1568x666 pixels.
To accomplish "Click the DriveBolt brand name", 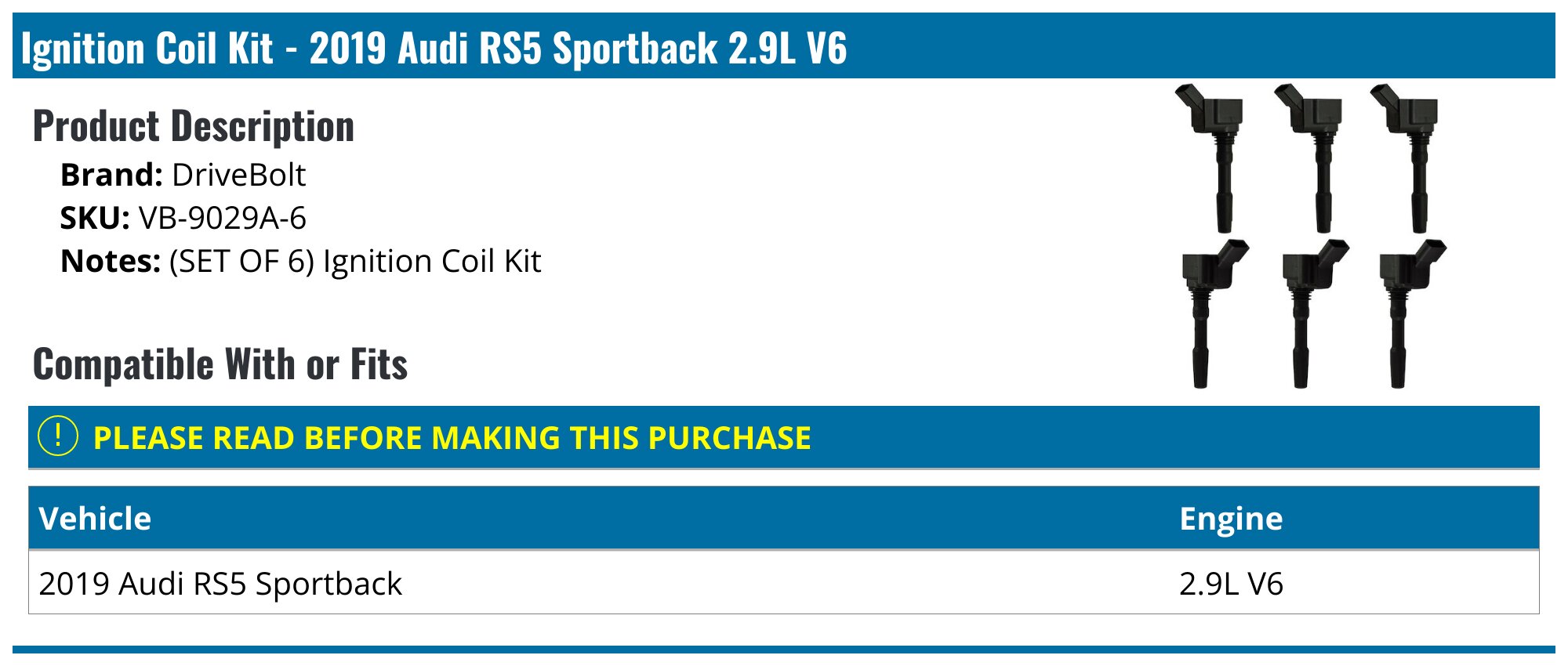I will point(238,175).
